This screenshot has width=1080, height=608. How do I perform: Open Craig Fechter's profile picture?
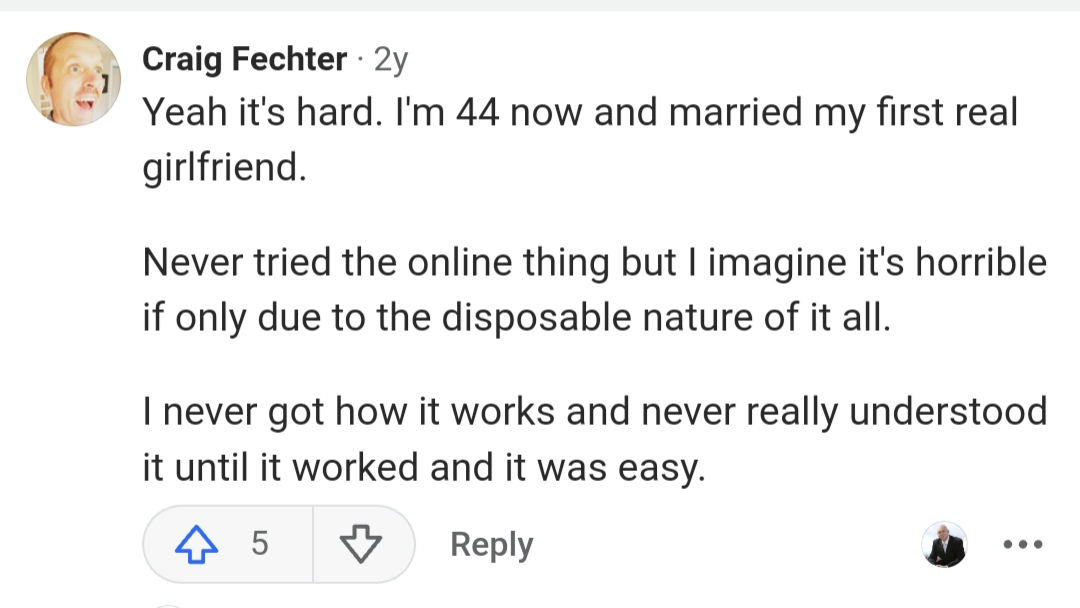tap(74, 79)
